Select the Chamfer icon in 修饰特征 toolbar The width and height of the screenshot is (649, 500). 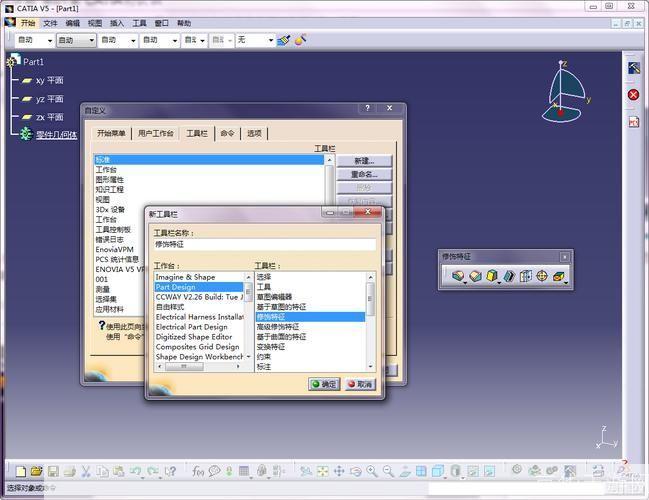tap(476, 276)
